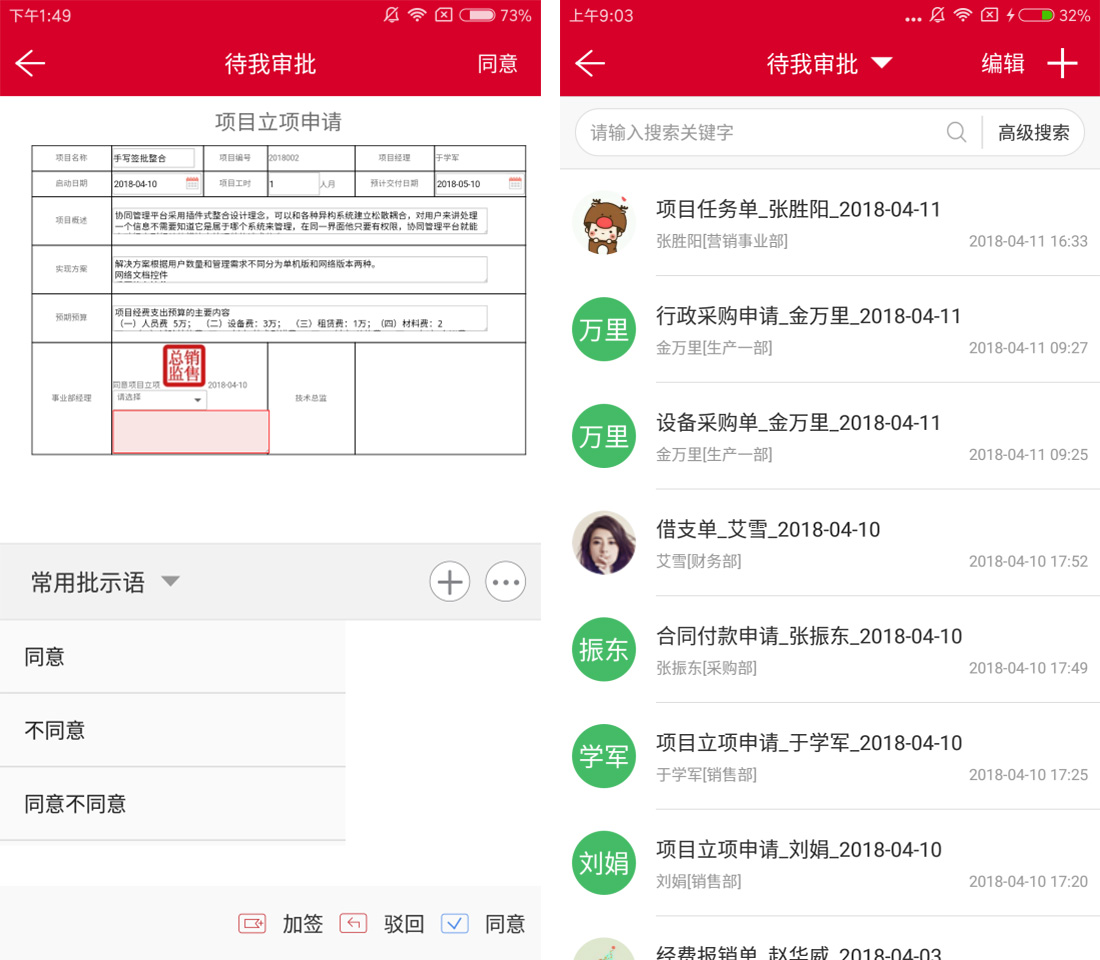Tap the circled plus icon beside 常用批示语
The width and height of the screenshot is (1100, 960).
(x=450, y=582)
